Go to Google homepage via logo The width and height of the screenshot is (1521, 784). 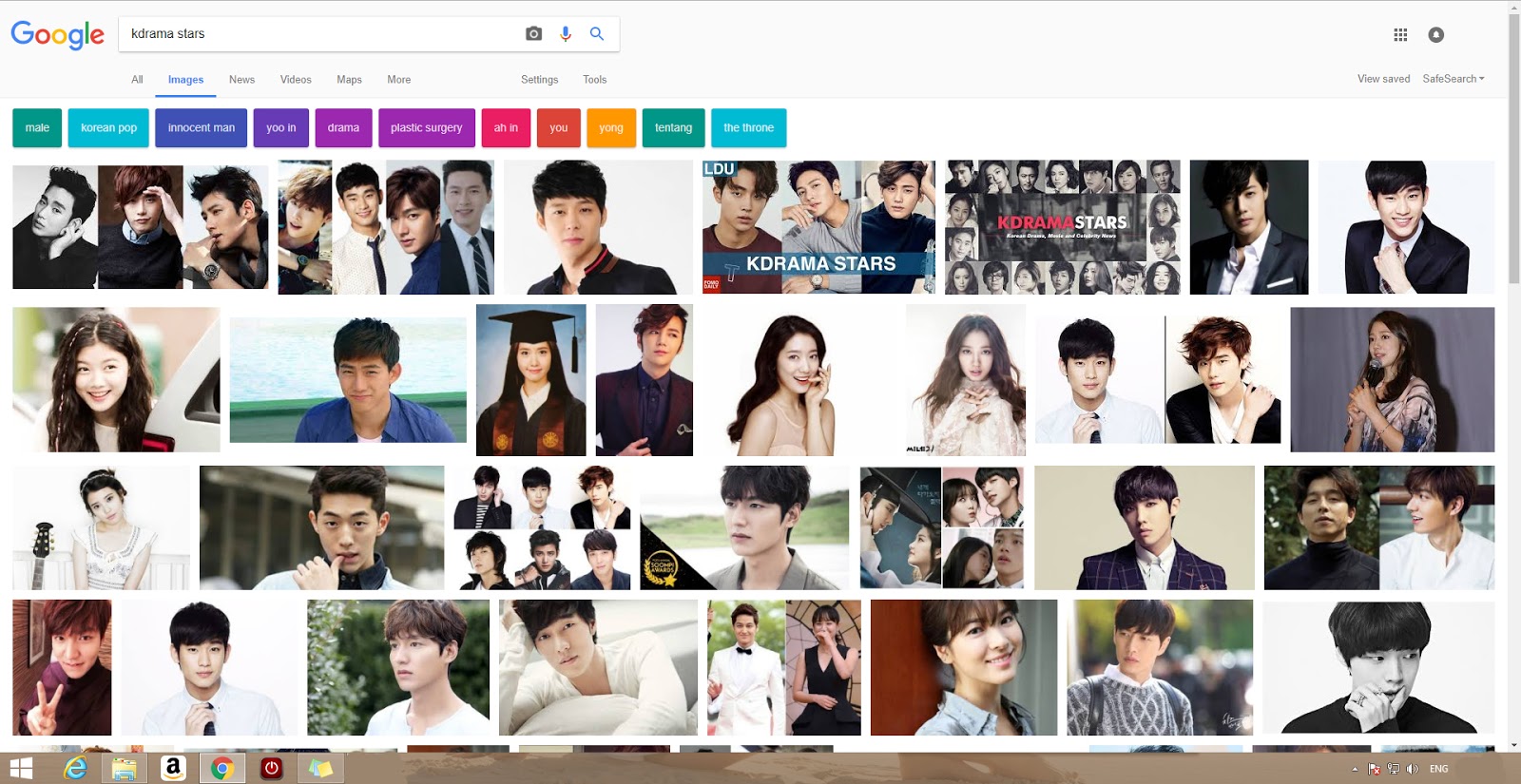tap(58, 35)
